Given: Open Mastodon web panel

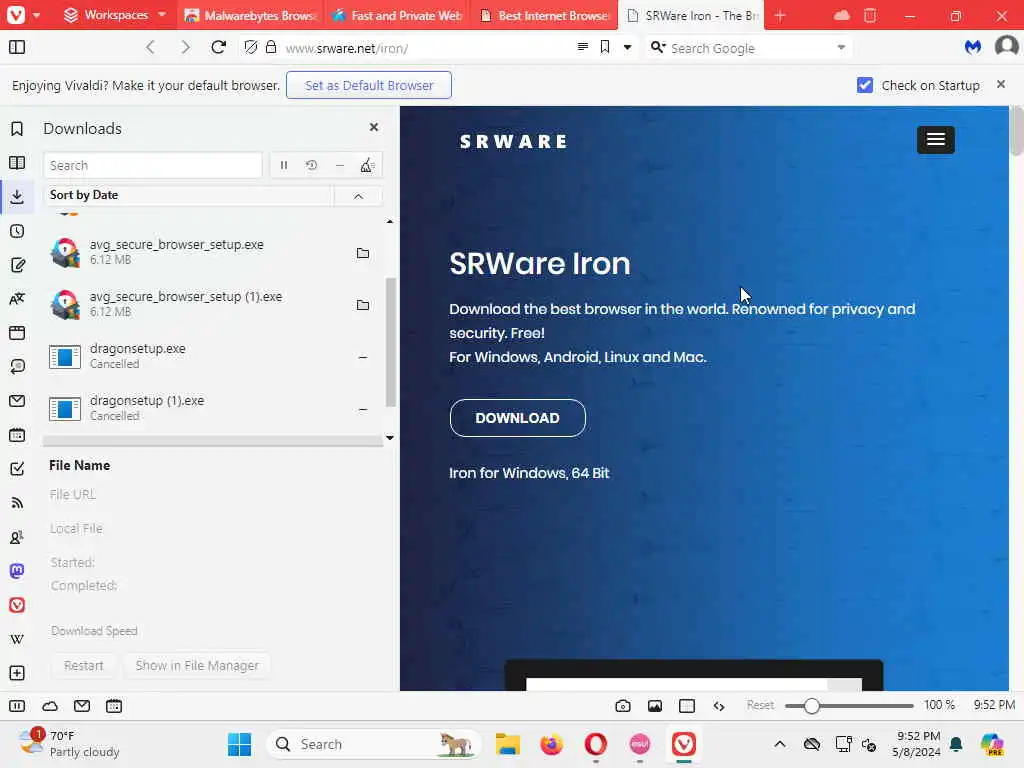Looking at the screenshot, I should coord(17,571).
